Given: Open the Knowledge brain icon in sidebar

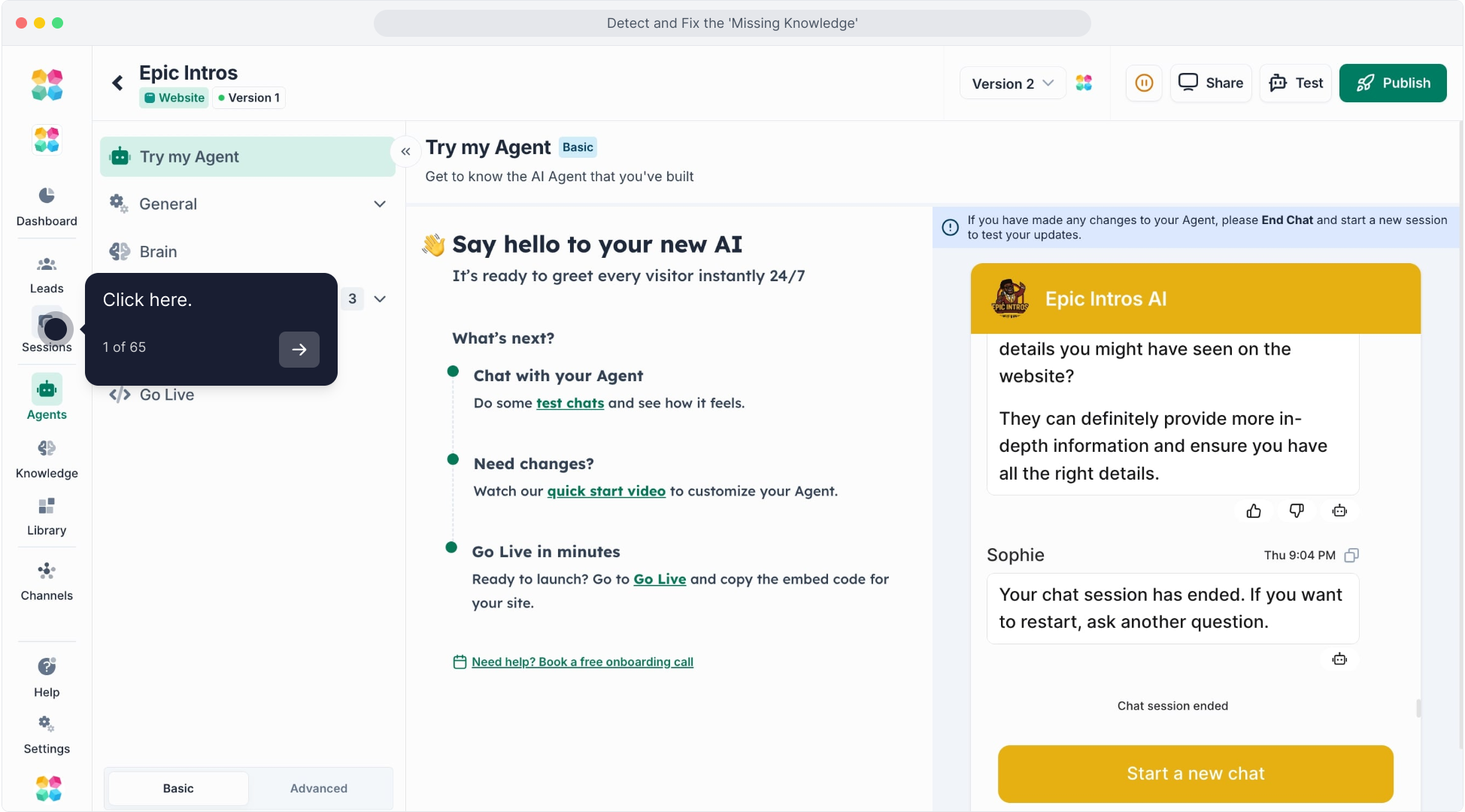Looking at the screenshot, I should coord(47,449).
